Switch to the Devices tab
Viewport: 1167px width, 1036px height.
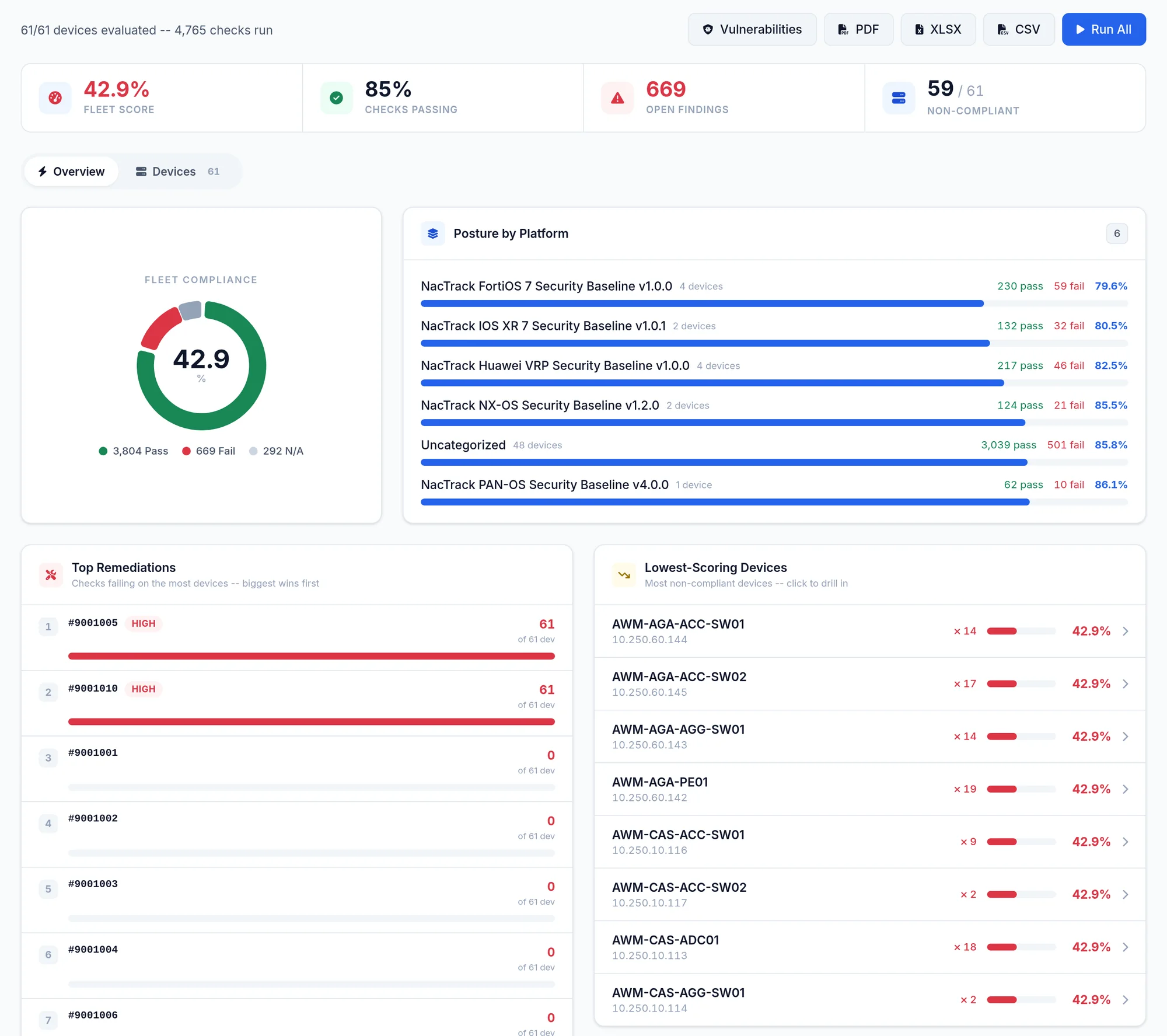point(178,172)
